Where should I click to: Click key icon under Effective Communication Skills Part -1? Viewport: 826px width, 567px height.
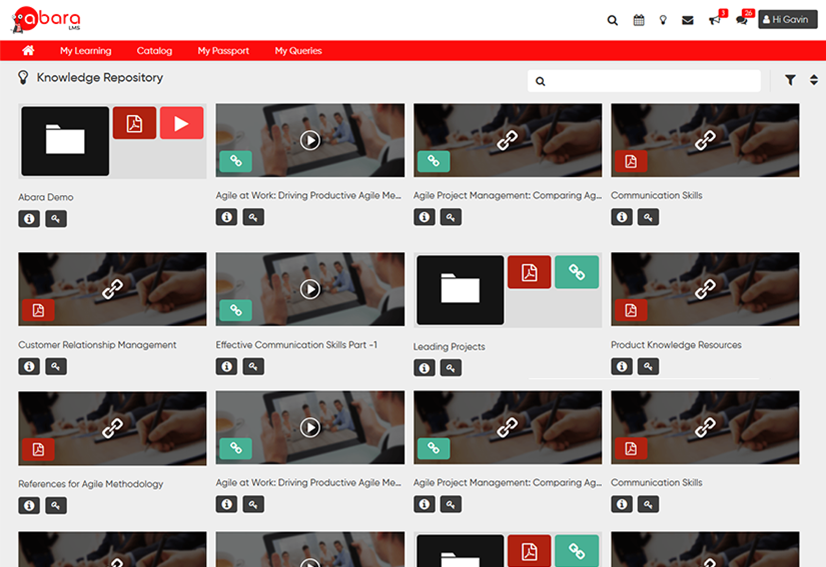click(253, 366)
